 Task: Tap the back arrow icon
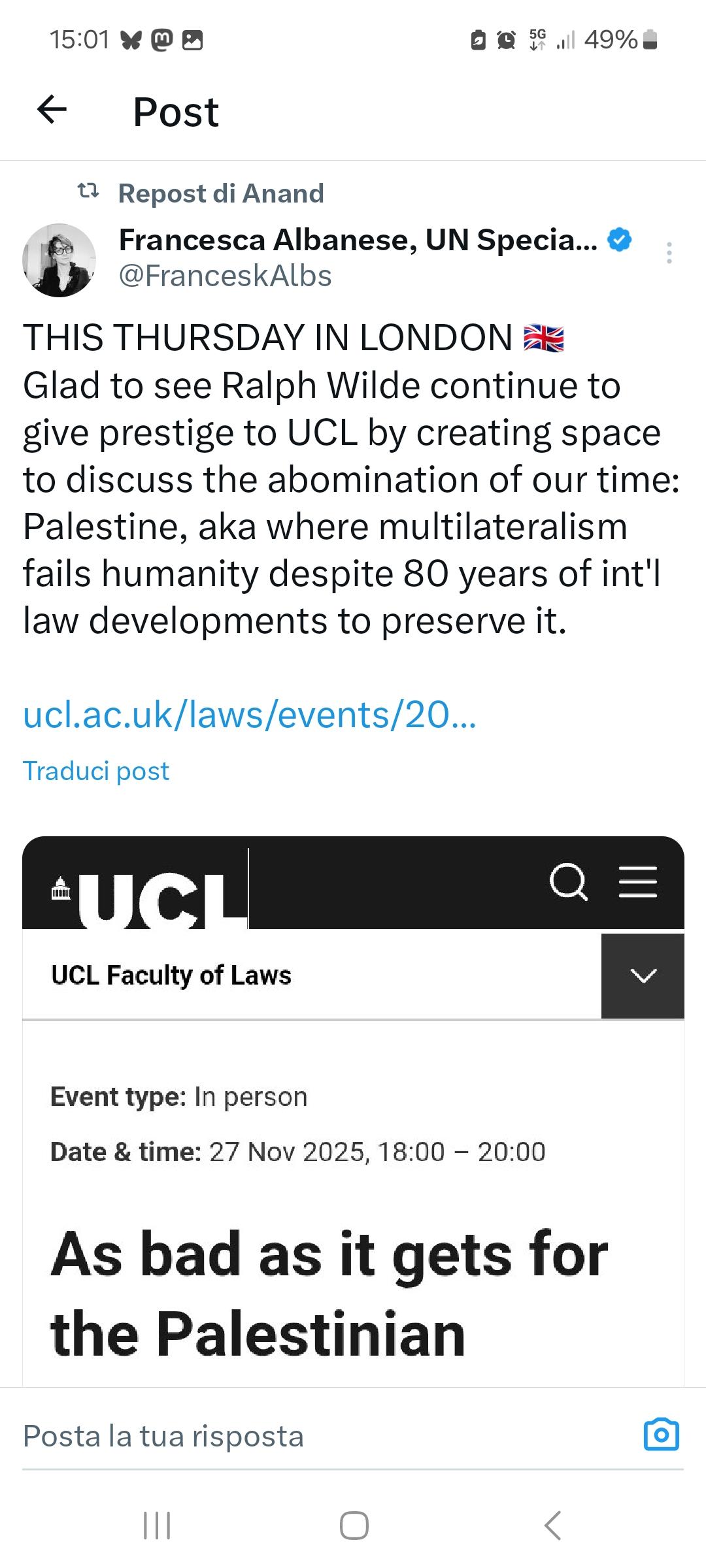pyautogui.click(x=52, y=110)
